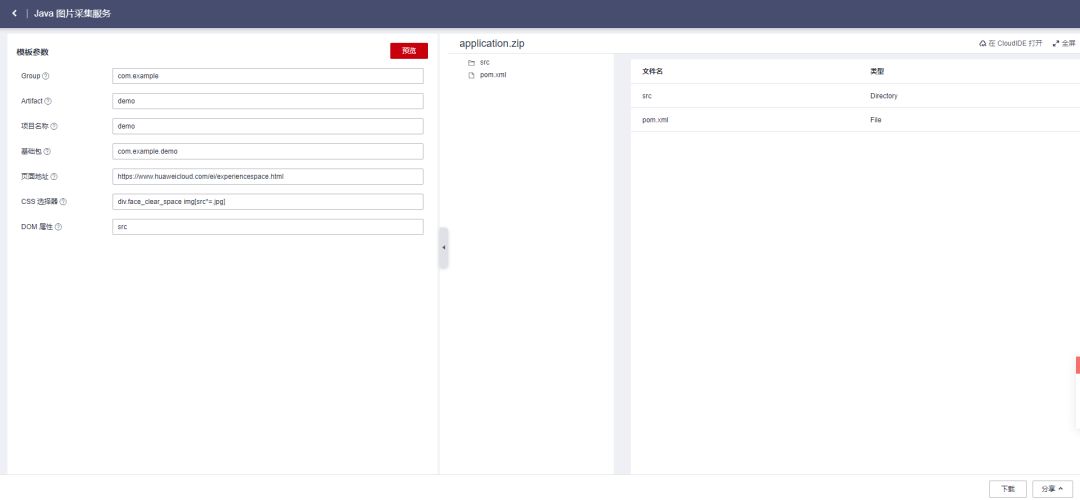Screen dimensions: 1080x500
Task: Click the help icon beside CSS 选择器
Action: point(63,202)
